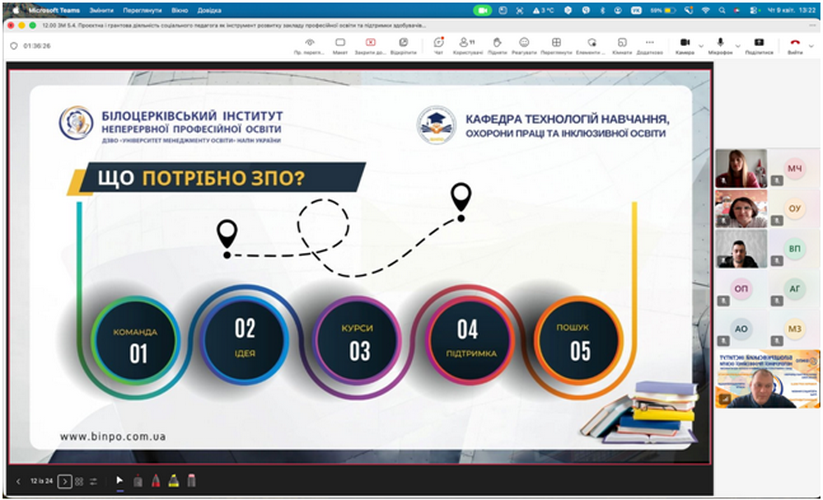Viewport: 823px width, 500px height.
Task: Open slide grid view icon
Action: coord(79,481)
